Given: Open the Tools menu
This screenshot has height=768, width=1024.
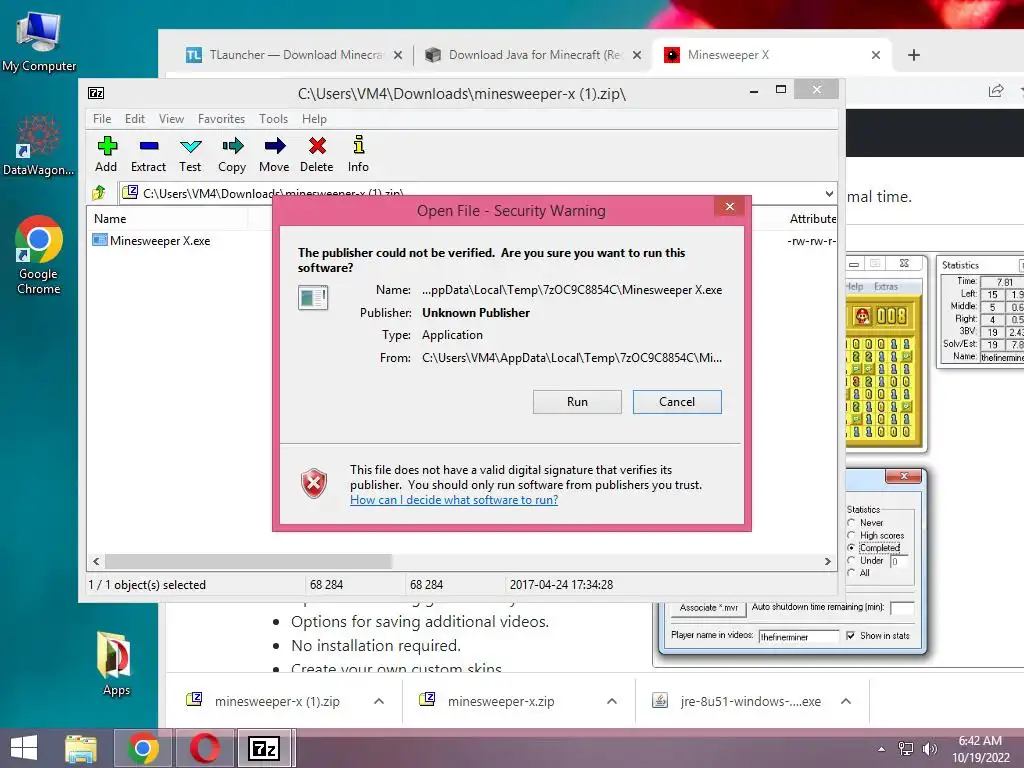Looking at the screenshot, I should 273,119.
